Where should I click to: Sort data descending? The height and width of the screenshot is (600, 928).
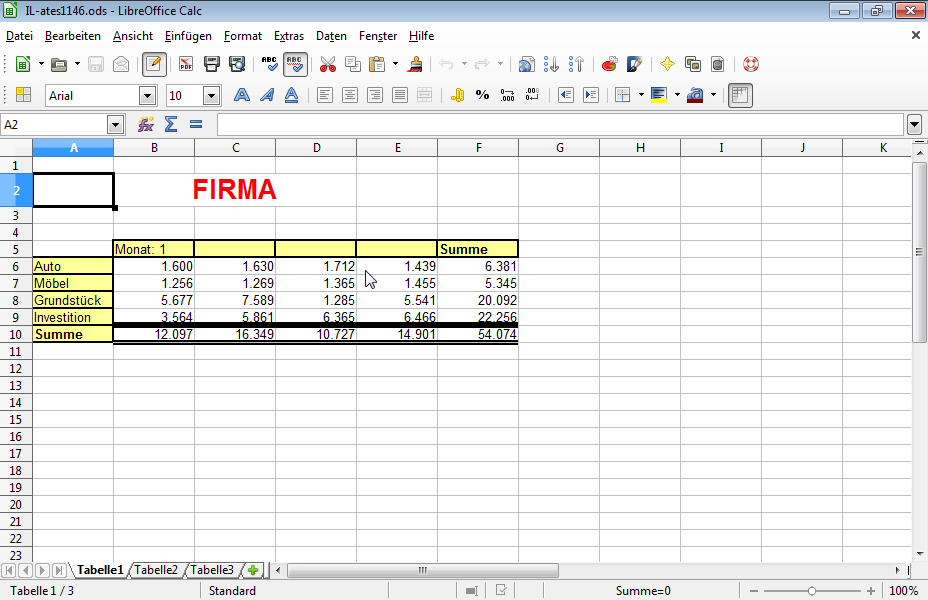[x=576, y=64]
